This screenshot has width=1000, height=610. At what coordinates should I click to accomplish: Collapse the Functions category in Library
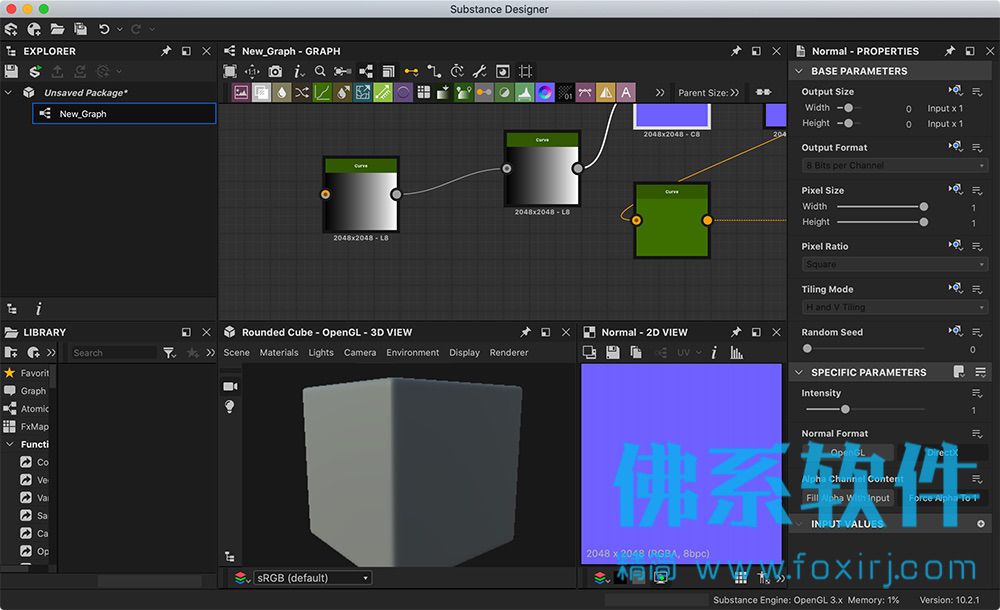click(10, 444)
